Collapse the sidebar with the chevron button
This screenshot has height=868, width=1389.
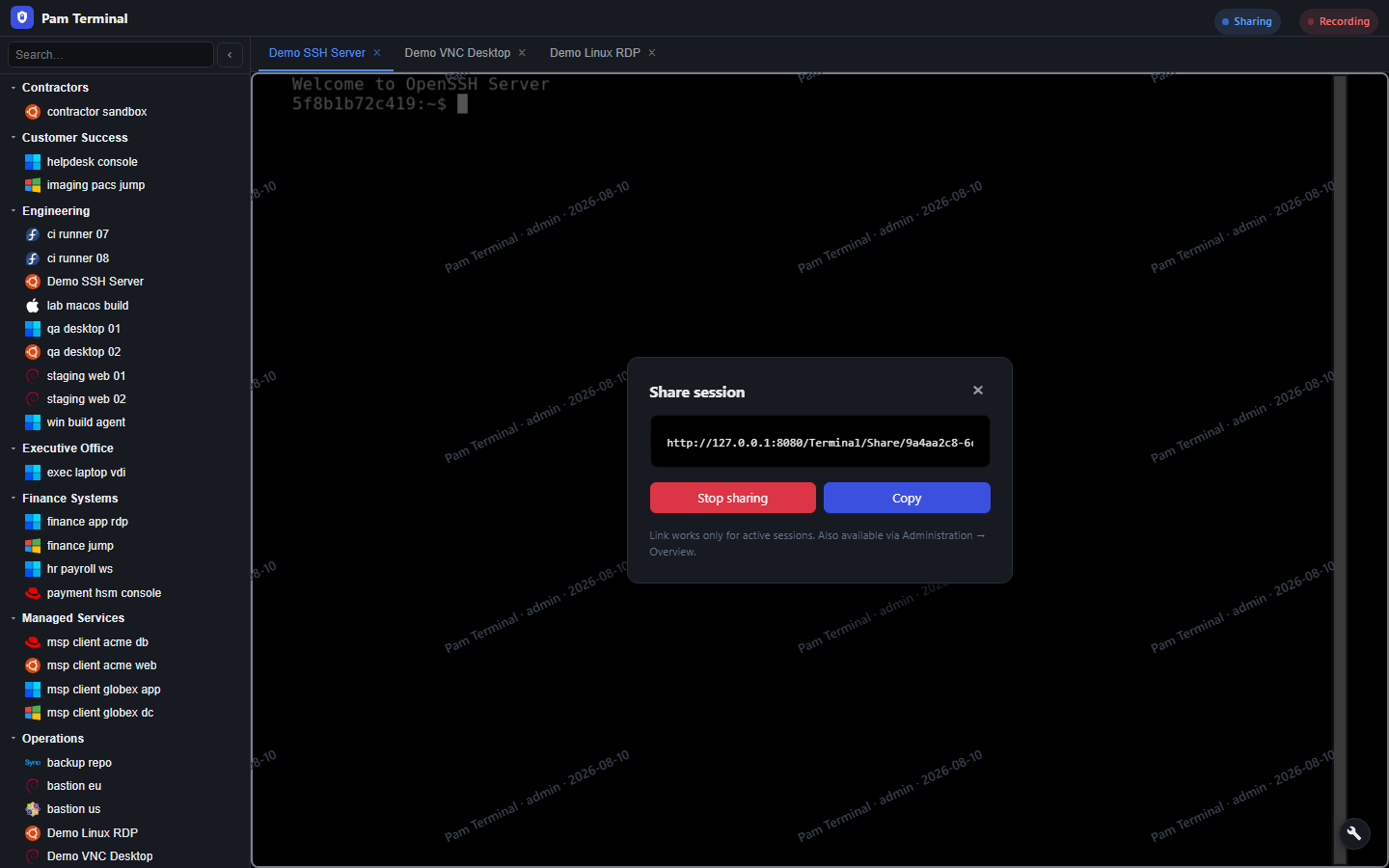tap(230, 55)
